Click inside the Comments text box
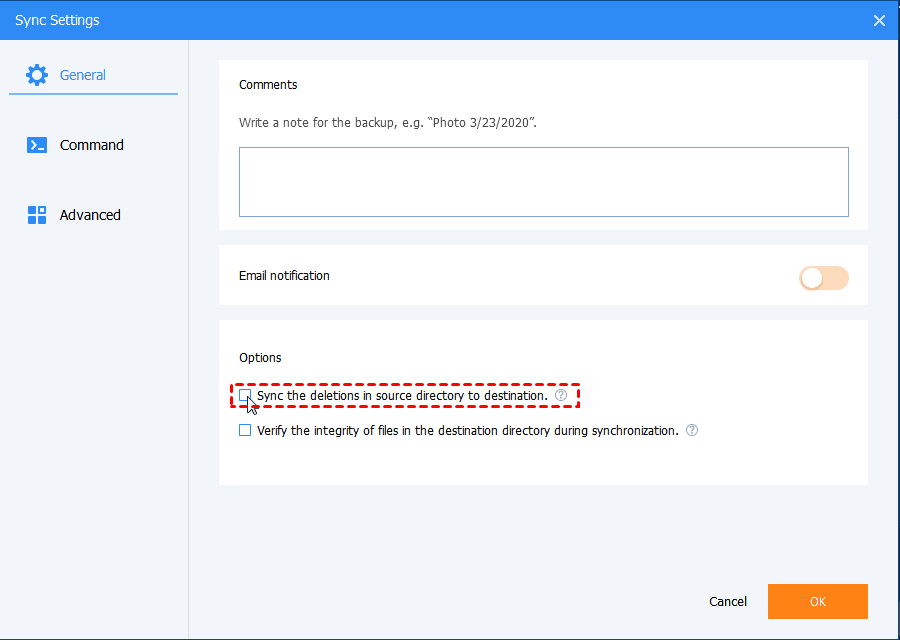Screen dimensions: 900x640 [543, 181]
